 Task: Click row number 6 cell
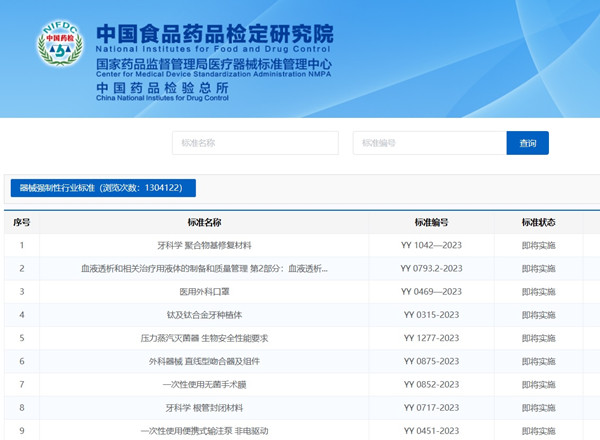pyautogui.click(x=22, y=361)
